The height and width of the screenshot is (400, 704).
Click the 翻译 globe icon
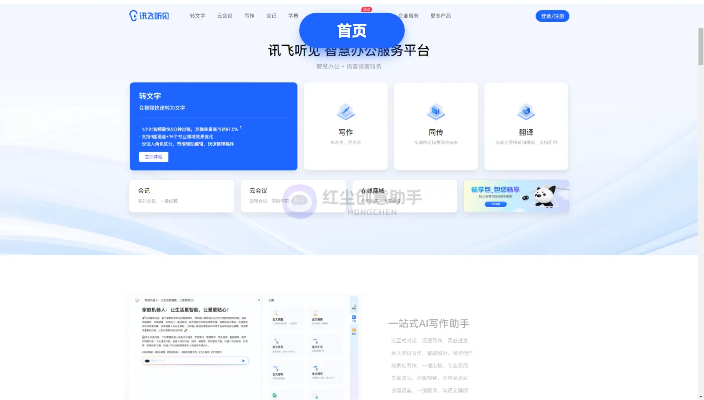pyautogui.click(x=526, y=112)
